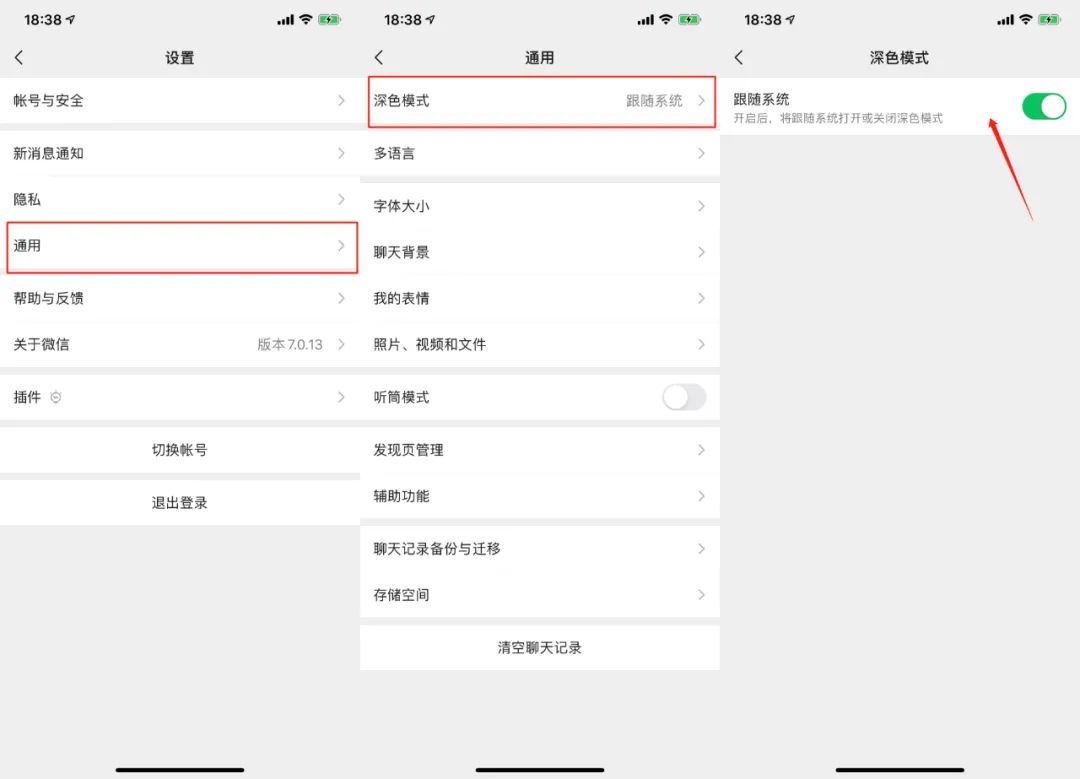Image resolution: width=1080 pixels, height=779 pixels.
Task: Enable 听筒模式 with its switch
Action: (x=683, y=397)
